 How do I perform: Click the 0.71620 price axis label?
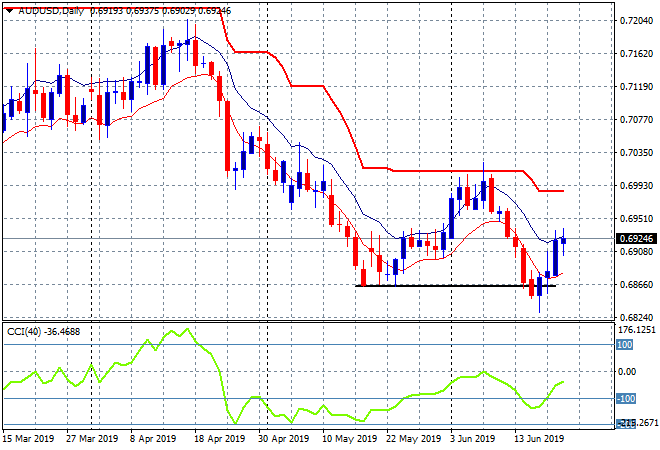(636, 53)
